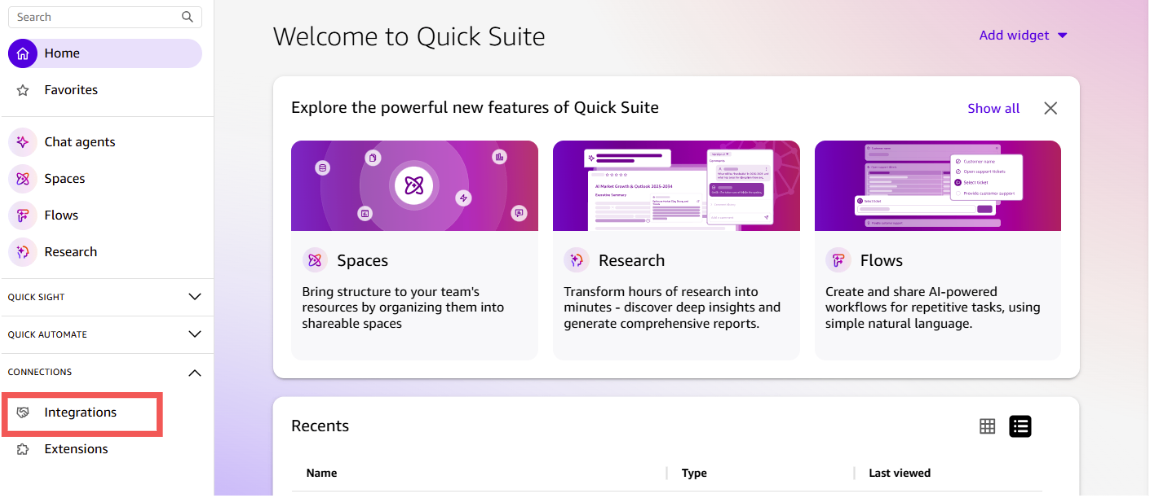
Task: Click the Integrations handshake icon
Action: click(23, 413)
